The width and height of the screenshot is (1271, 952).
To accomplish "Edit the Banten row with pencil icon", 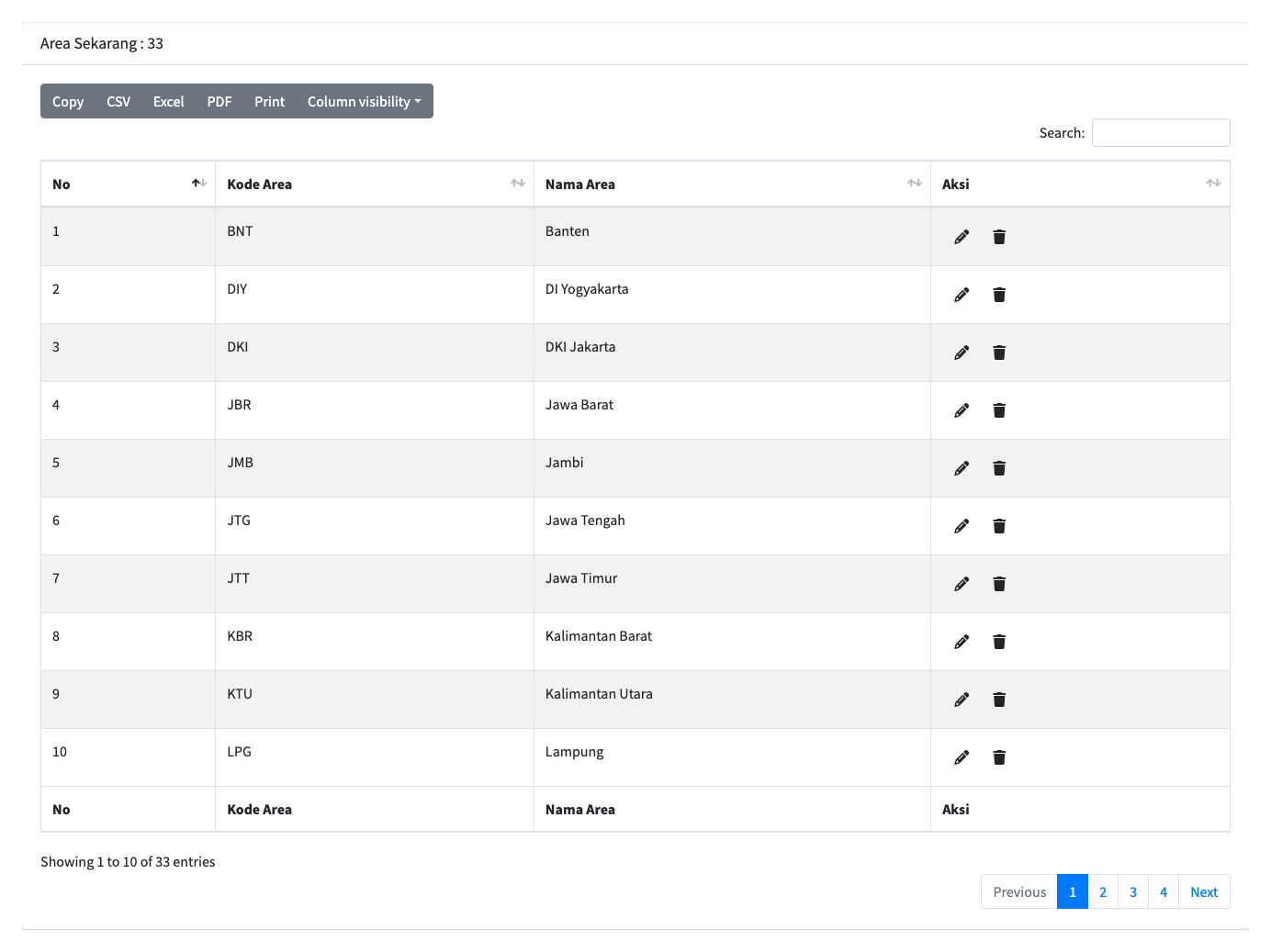I will tap(962, 237).
